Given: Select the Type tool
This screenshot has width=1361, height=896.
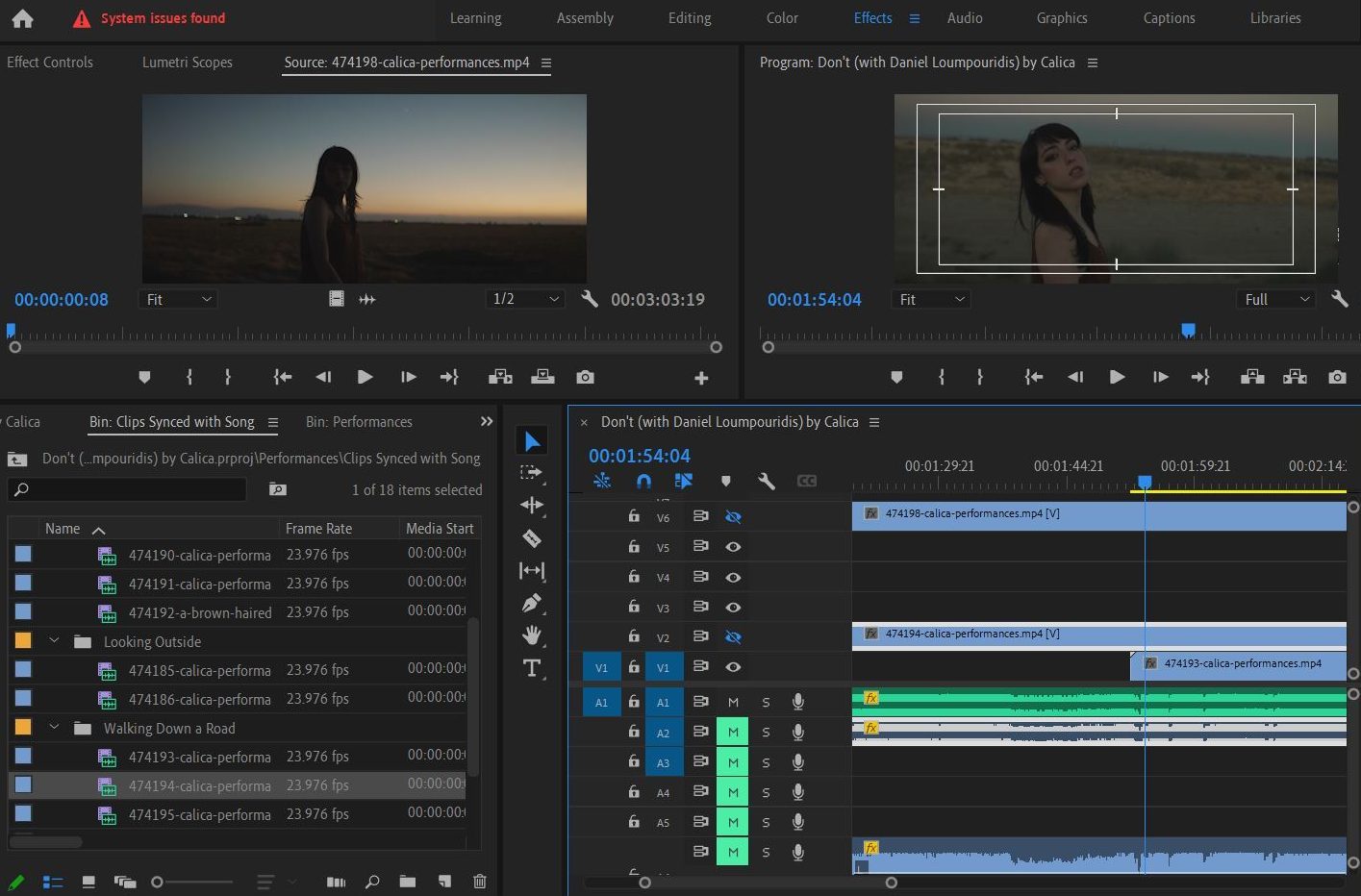Looking at the screenshot, I should pyautogui.click(x=532, y=668).
